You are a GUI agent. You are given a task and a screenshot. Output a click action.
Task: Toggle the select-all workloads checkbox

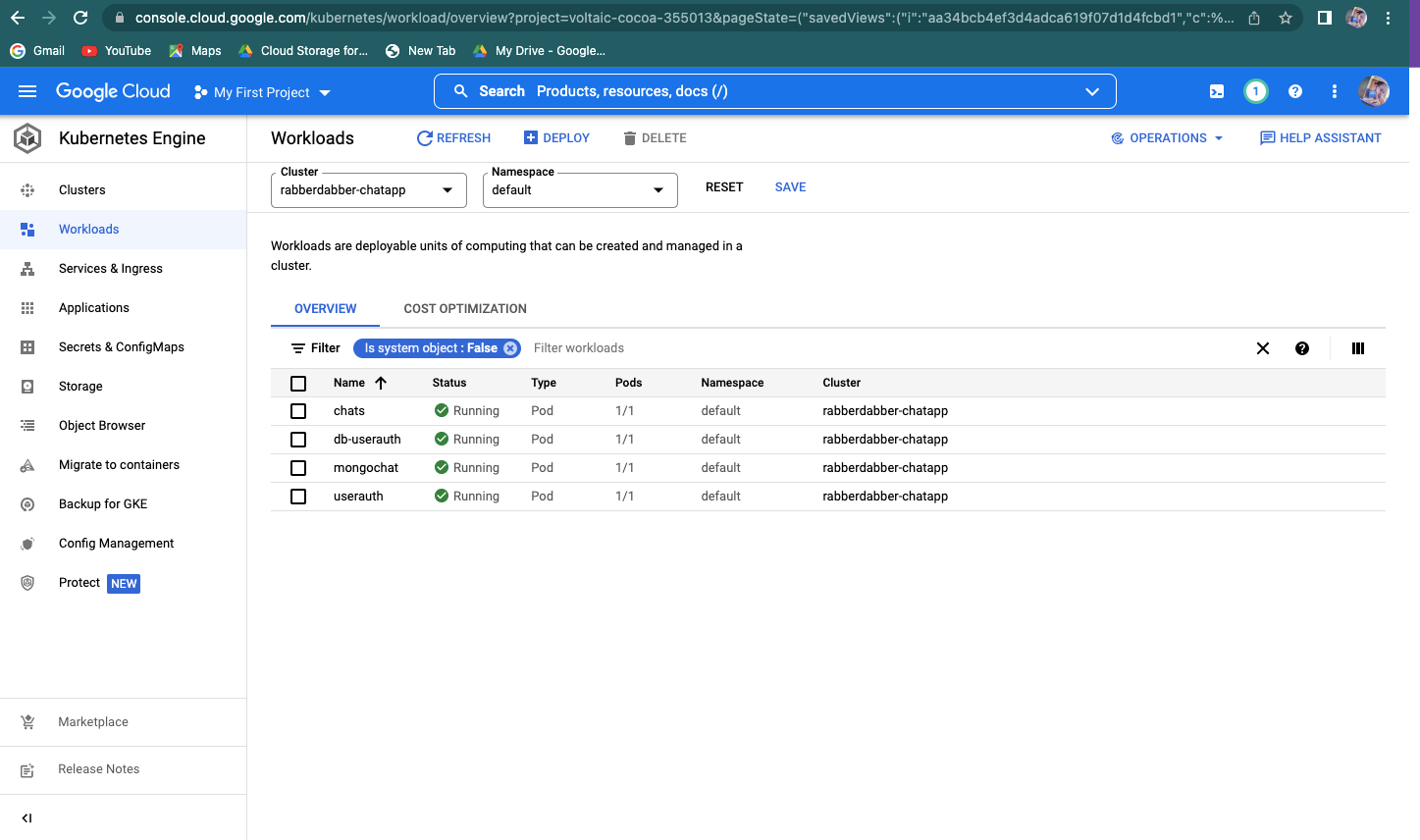coord(298,384)
